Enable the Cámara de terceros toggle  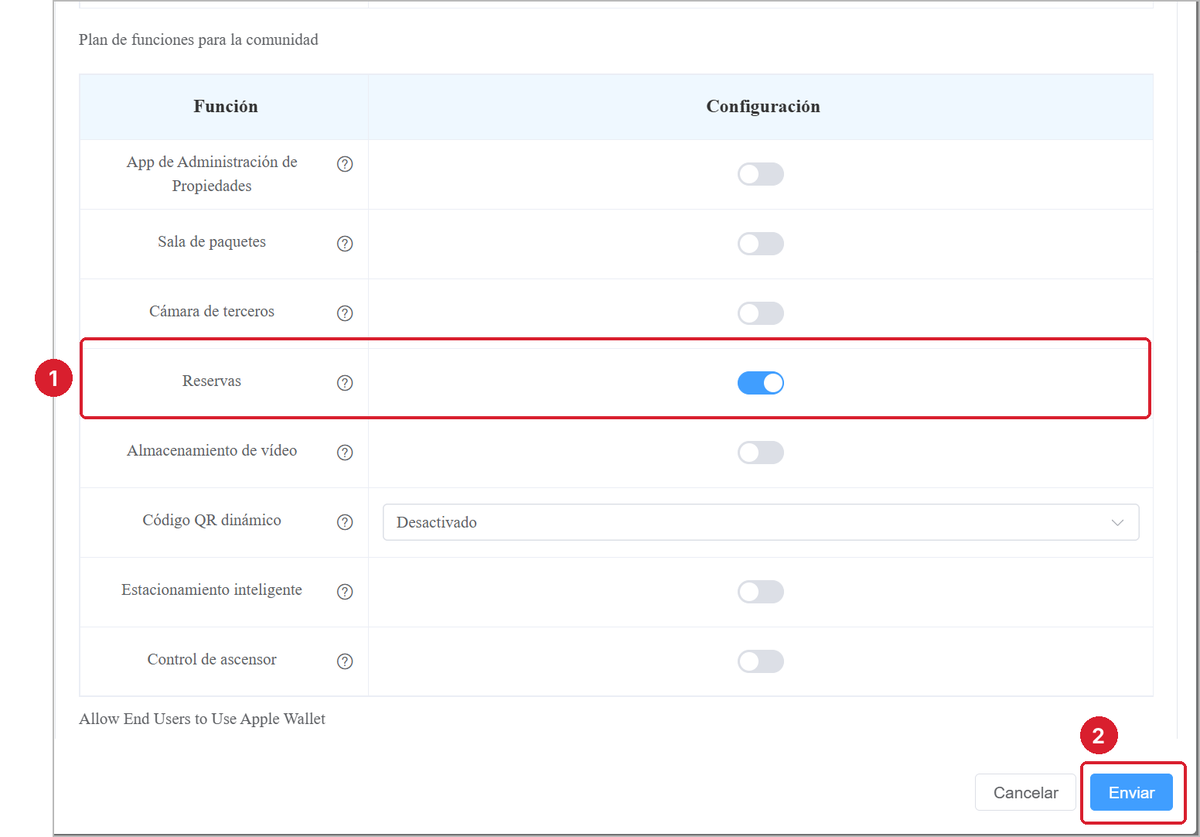(760, 314)
